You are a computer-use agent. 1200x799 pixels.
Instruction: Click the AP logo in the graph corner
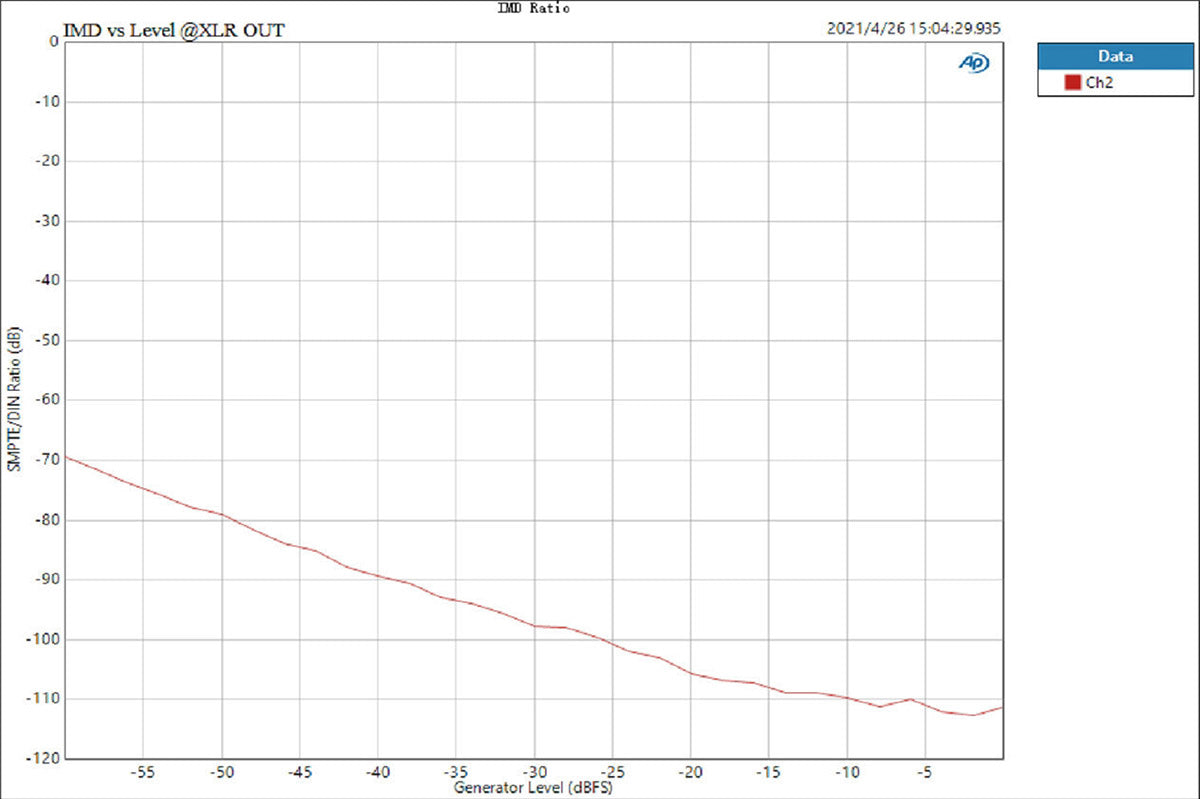972,63
